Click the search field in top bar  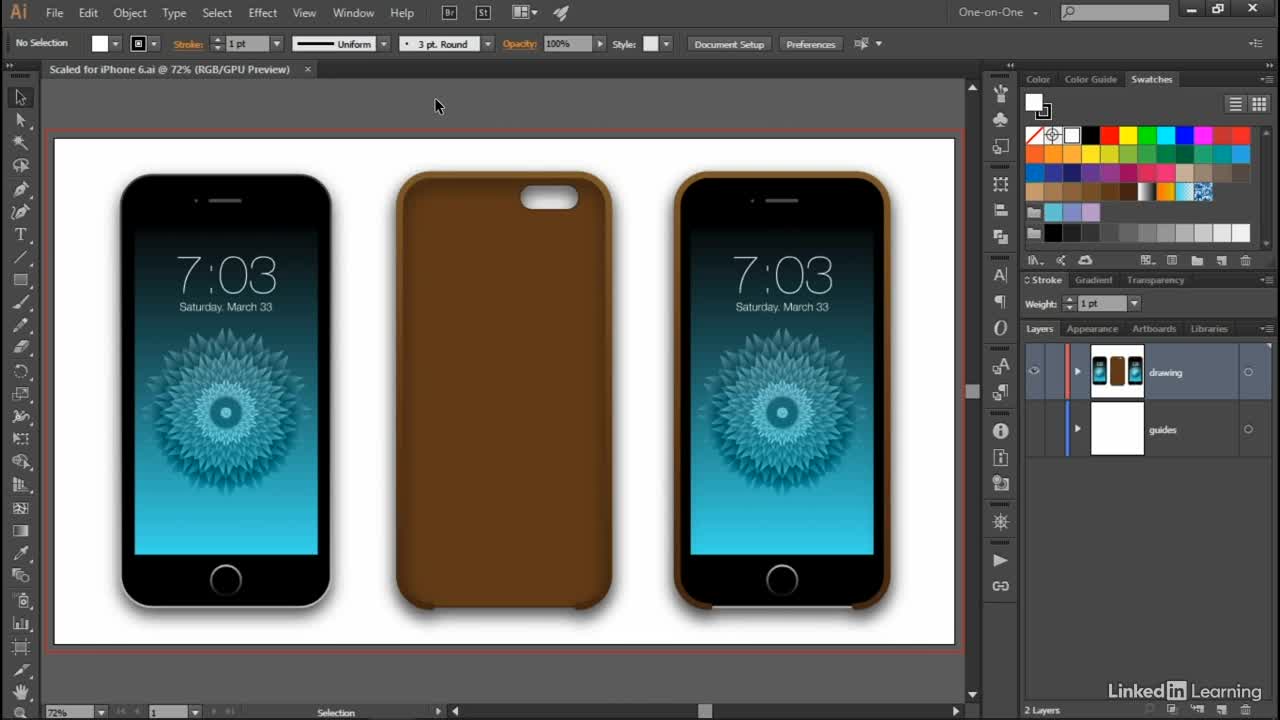1115,13
